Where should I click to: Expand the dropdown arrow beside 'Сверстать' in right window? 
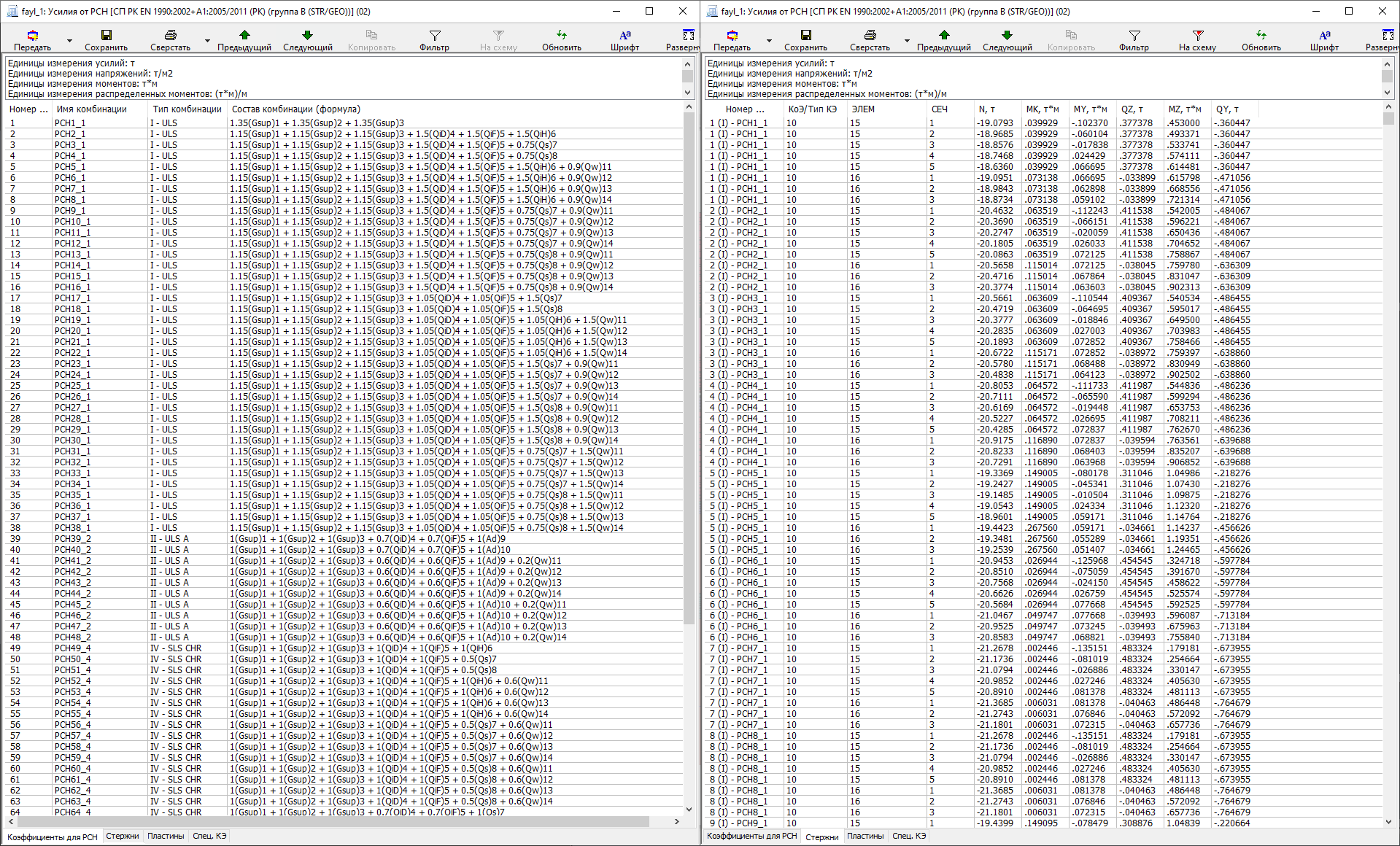[x=907, y=41]
